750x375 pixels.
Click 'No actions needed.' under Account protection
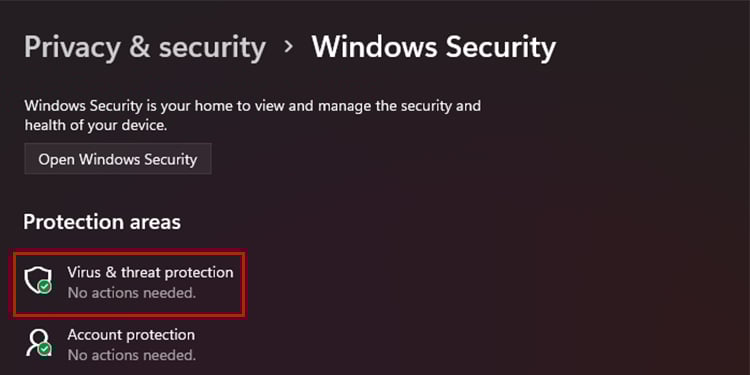pyautogui.click(x=132, y=355)
